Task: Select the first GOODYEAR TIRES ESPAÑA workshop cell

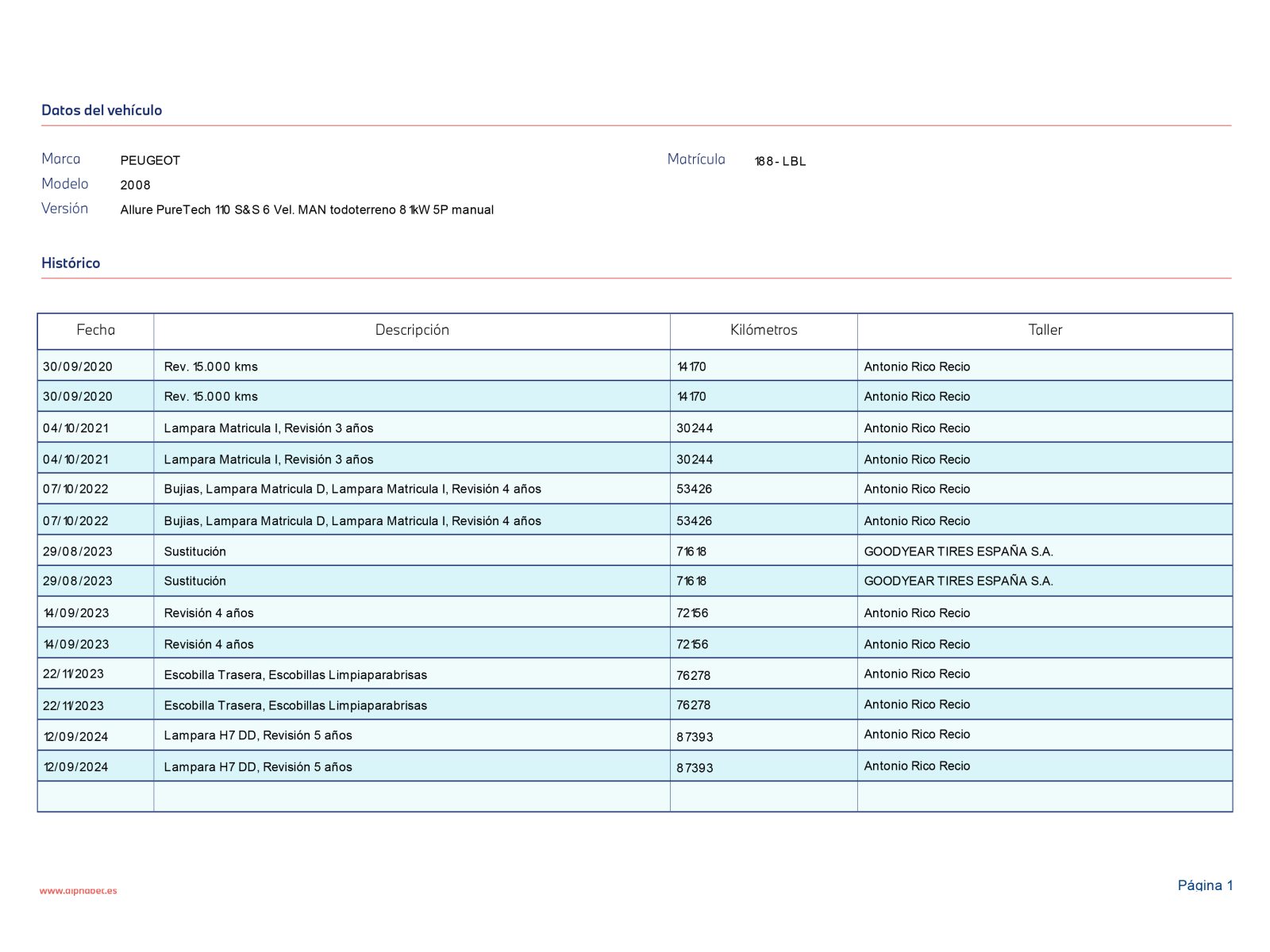Action: pyautogui.click(x=958, y=551)
